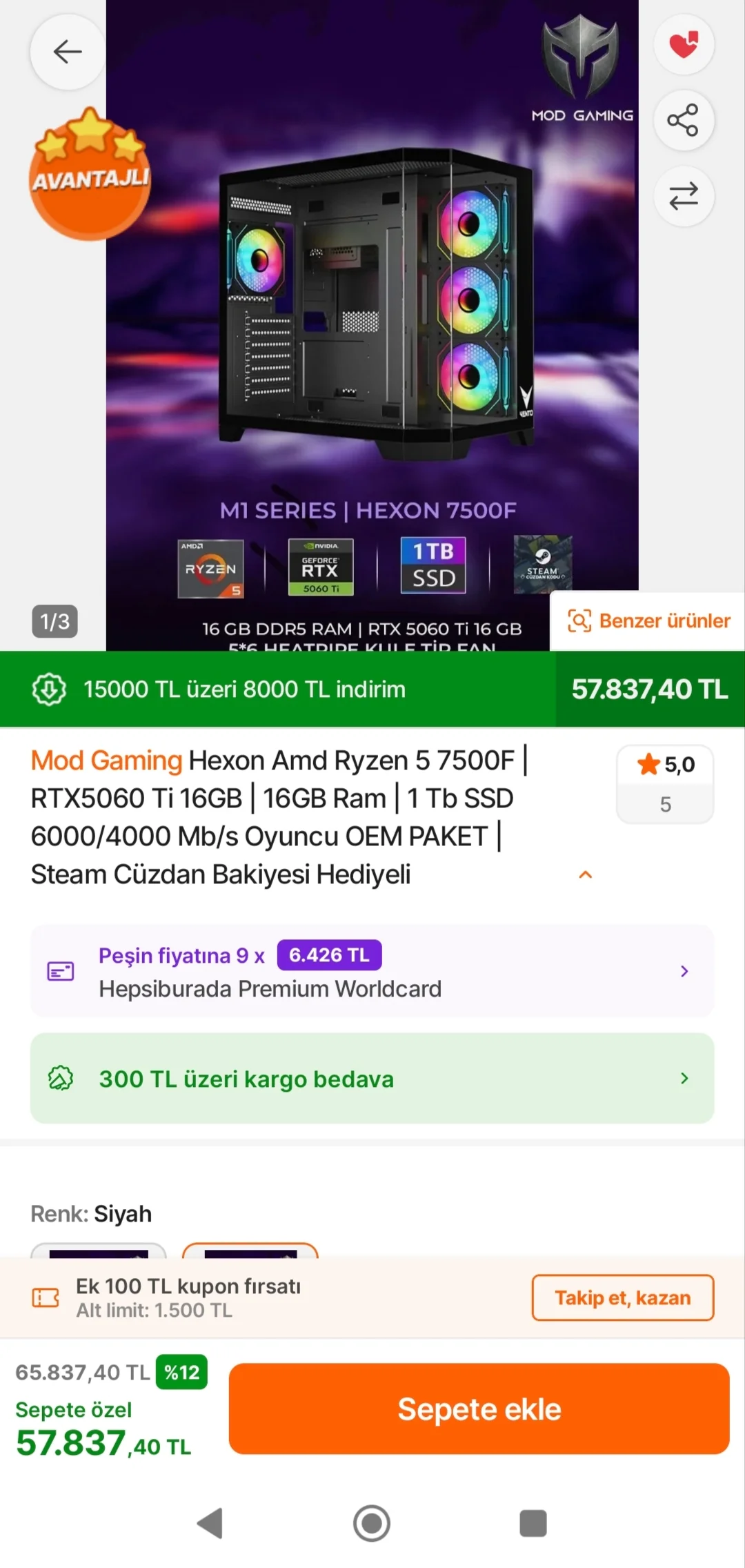Image resolution: width=745 pixels, height=1568 pixels.
Task: Expand 300 TL üzeri kargo bedava
Action: pos(372,1078)
